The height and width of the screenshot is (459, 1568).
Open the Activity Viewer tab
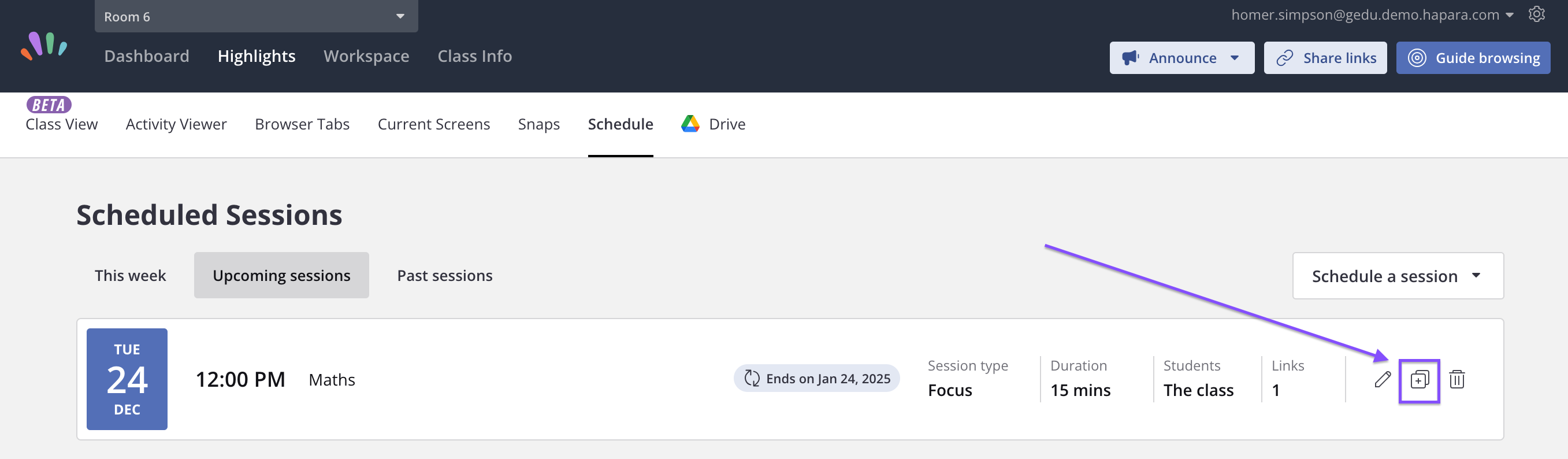pos(176,125)
